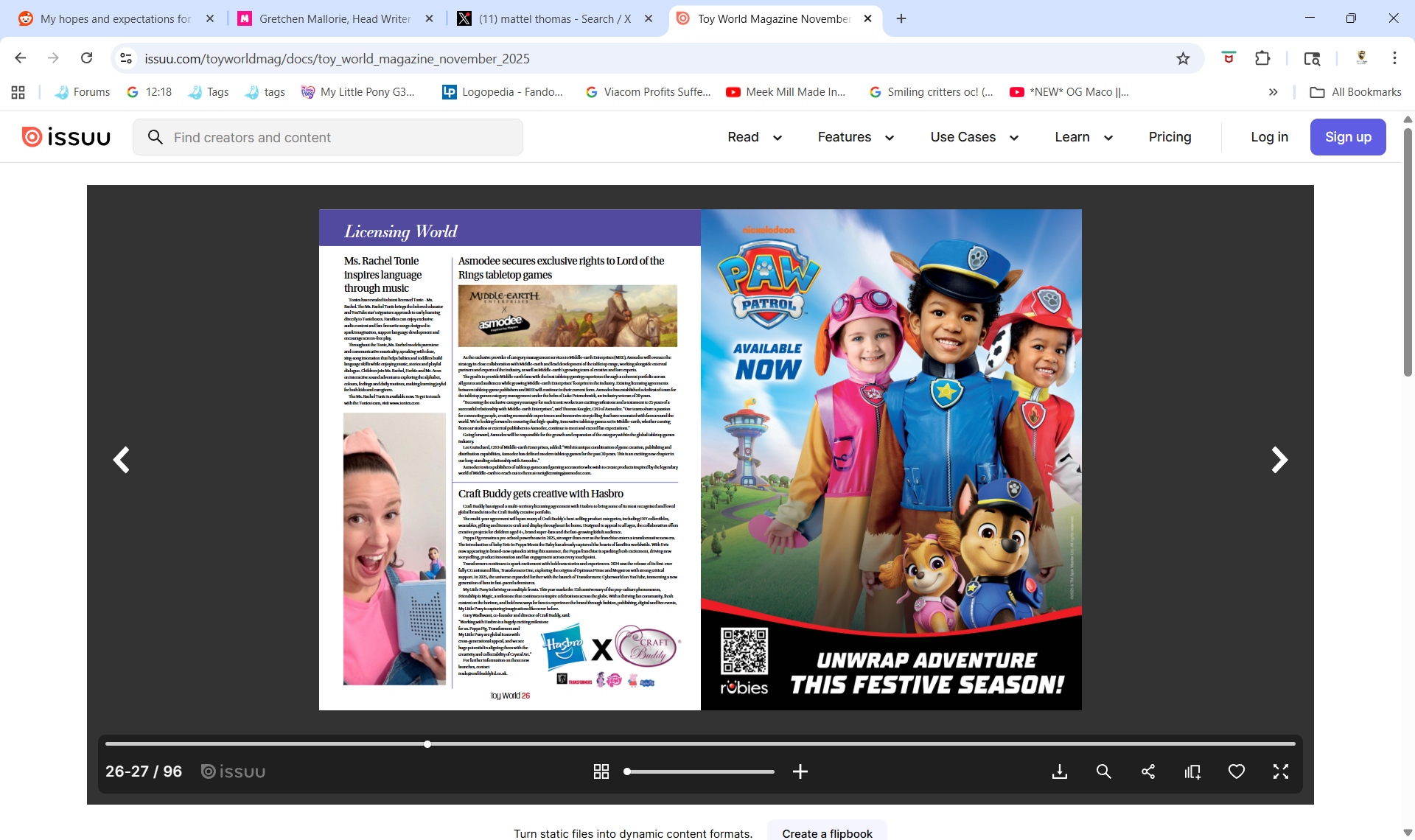This screenshot has width=1415, height=840.
Task: Click the zoom level slider track
Action: [700, 771]
